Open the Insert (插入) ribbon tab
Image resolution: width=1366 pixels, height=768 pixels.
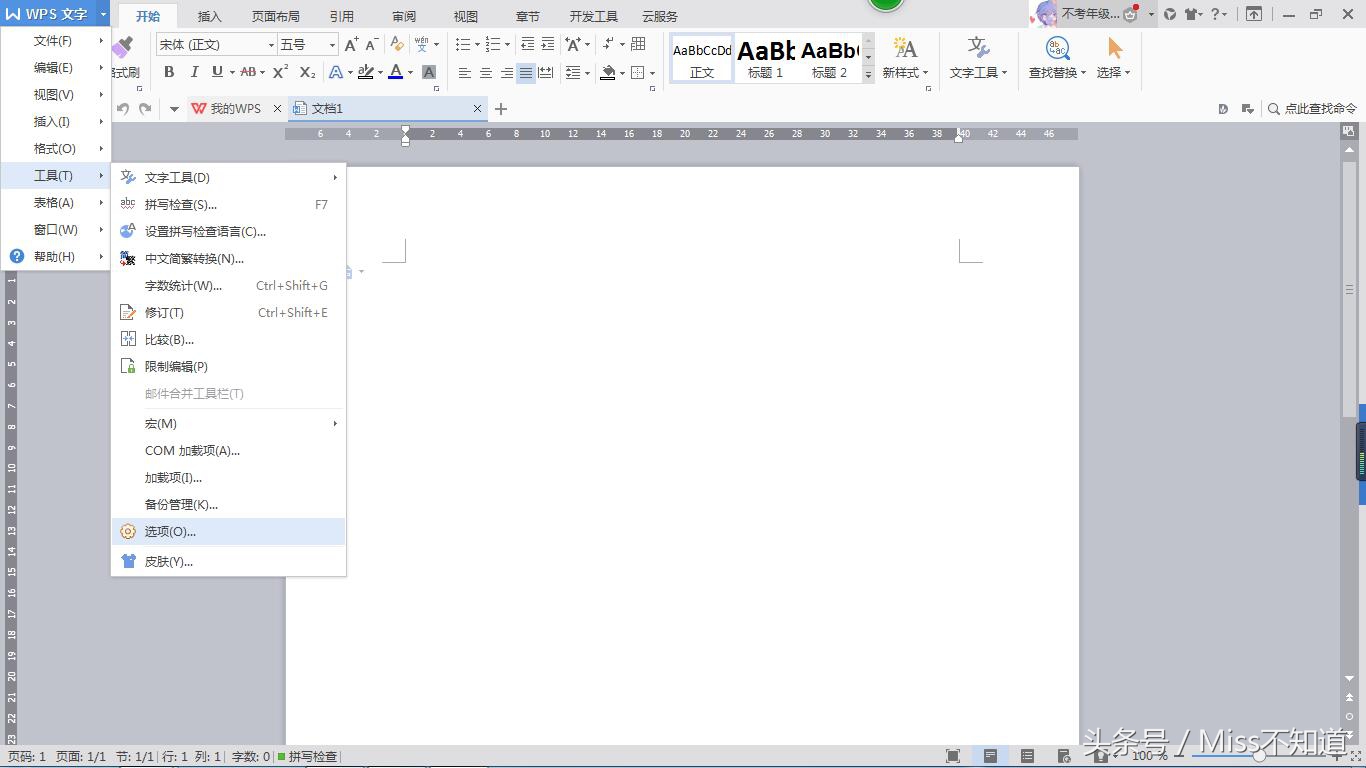point(210,16)
